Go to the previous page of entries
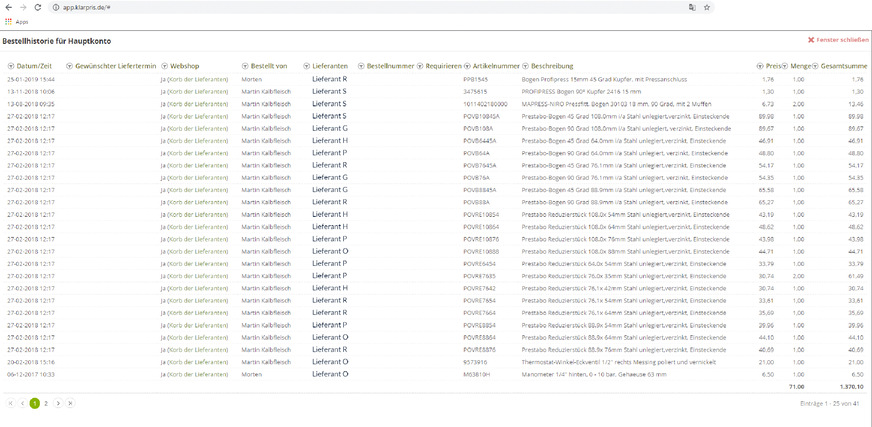 22,404
